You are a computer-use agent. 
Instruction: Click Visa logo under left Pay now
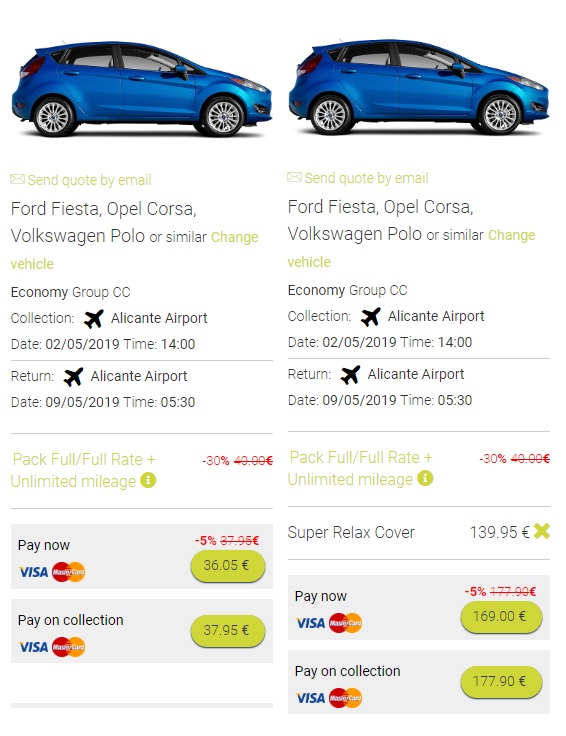tap(33, 572)
